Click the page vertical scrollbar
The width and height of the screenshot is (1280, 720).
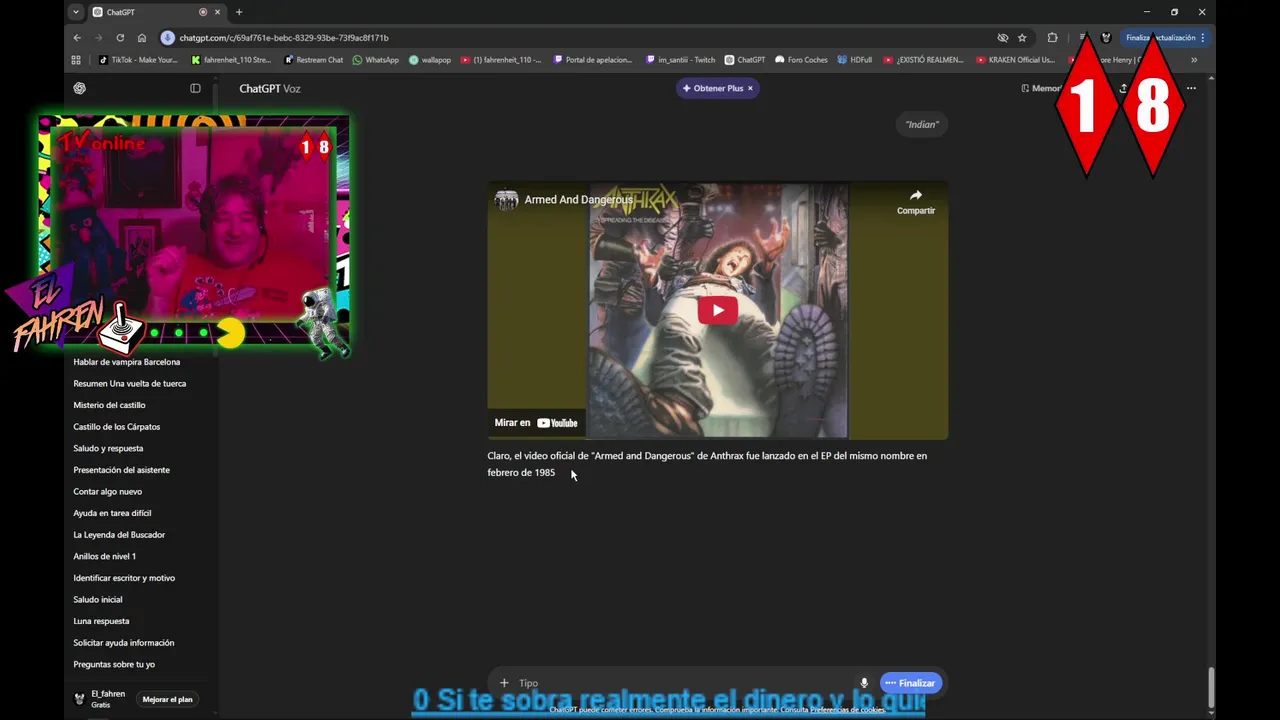point(1211,686)
